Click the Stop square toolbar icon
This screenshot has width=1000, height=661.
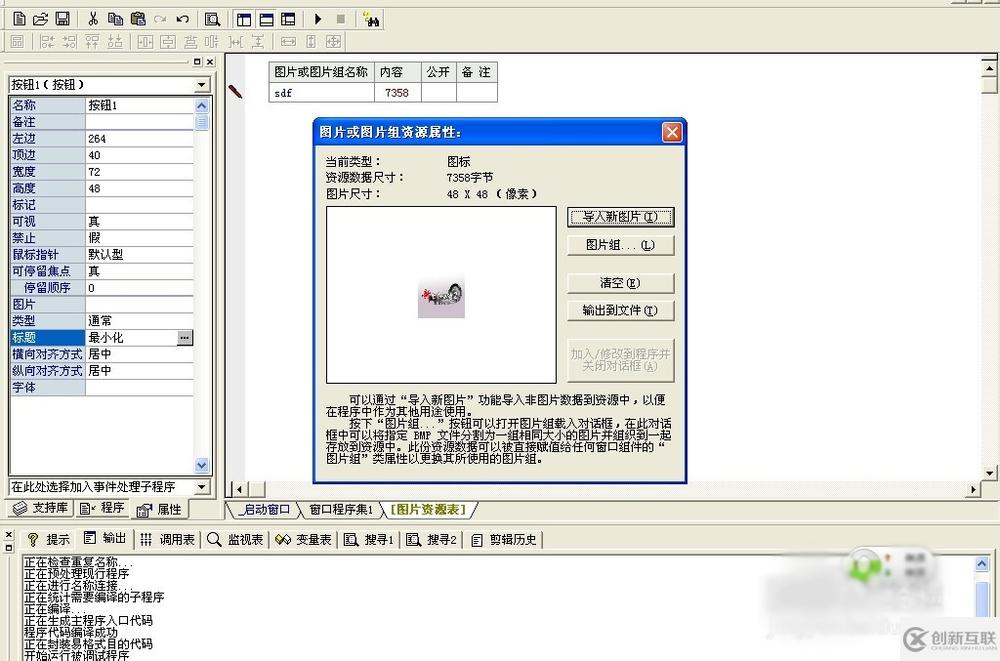[x=341, y=19]
